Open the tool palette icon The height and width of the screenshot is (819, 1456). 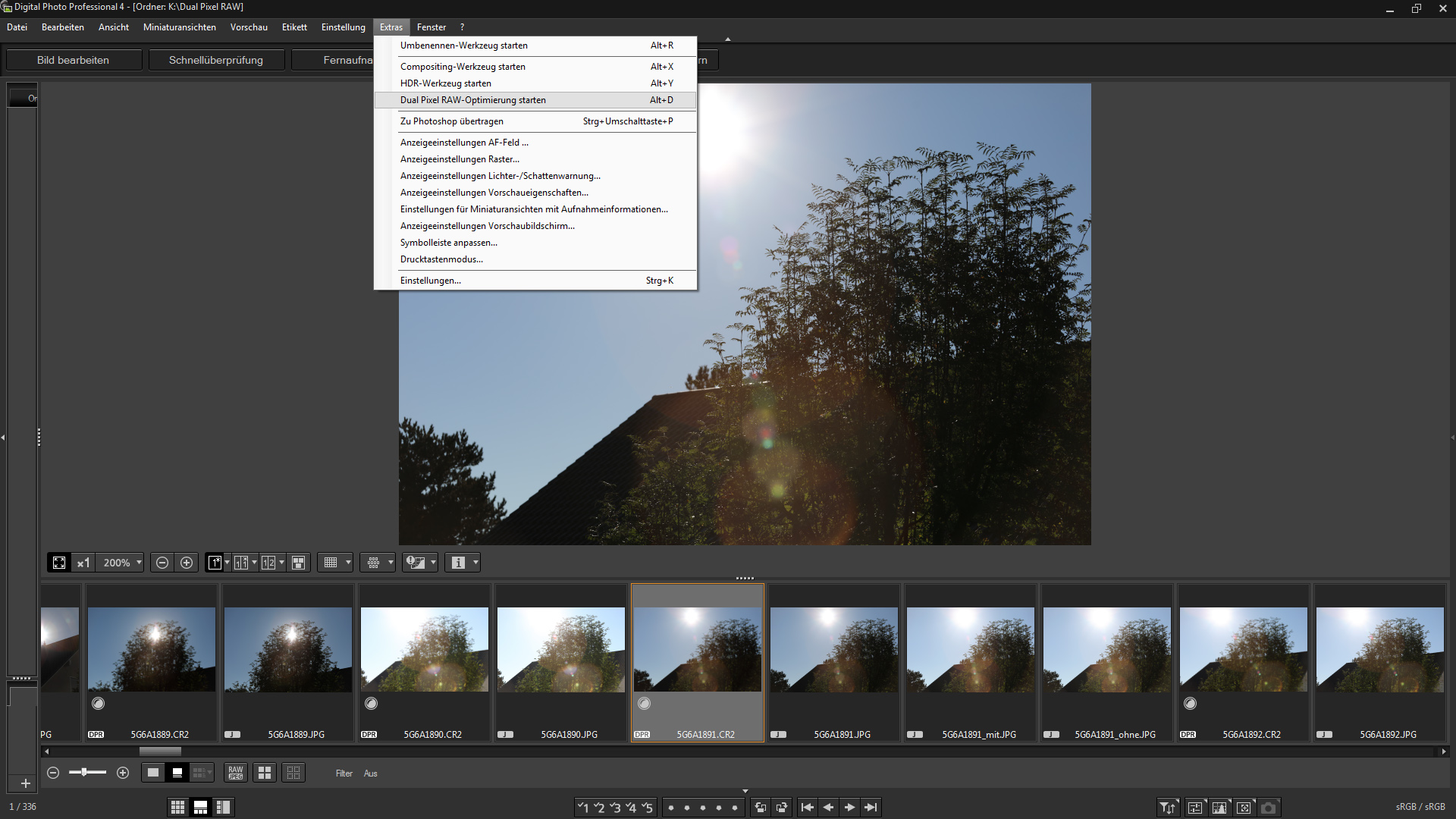click(1195, 808)
